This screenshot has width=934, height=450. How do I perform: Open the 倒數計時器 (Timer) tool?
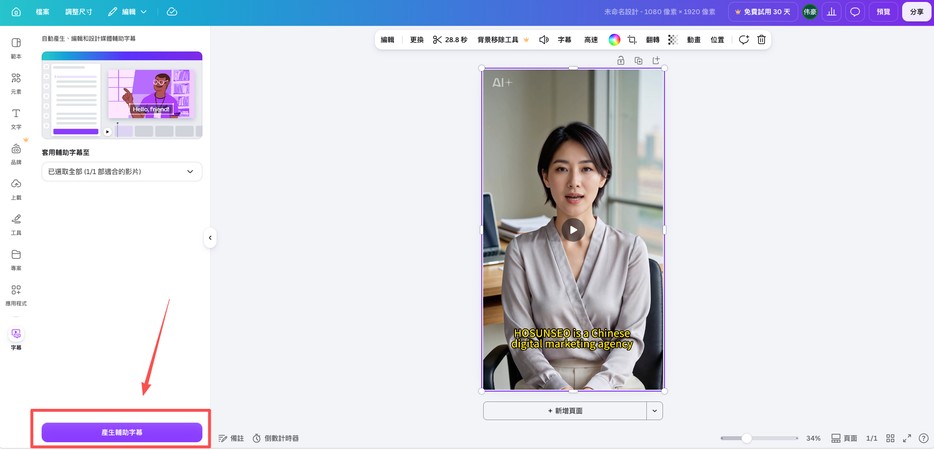(275, 438)
